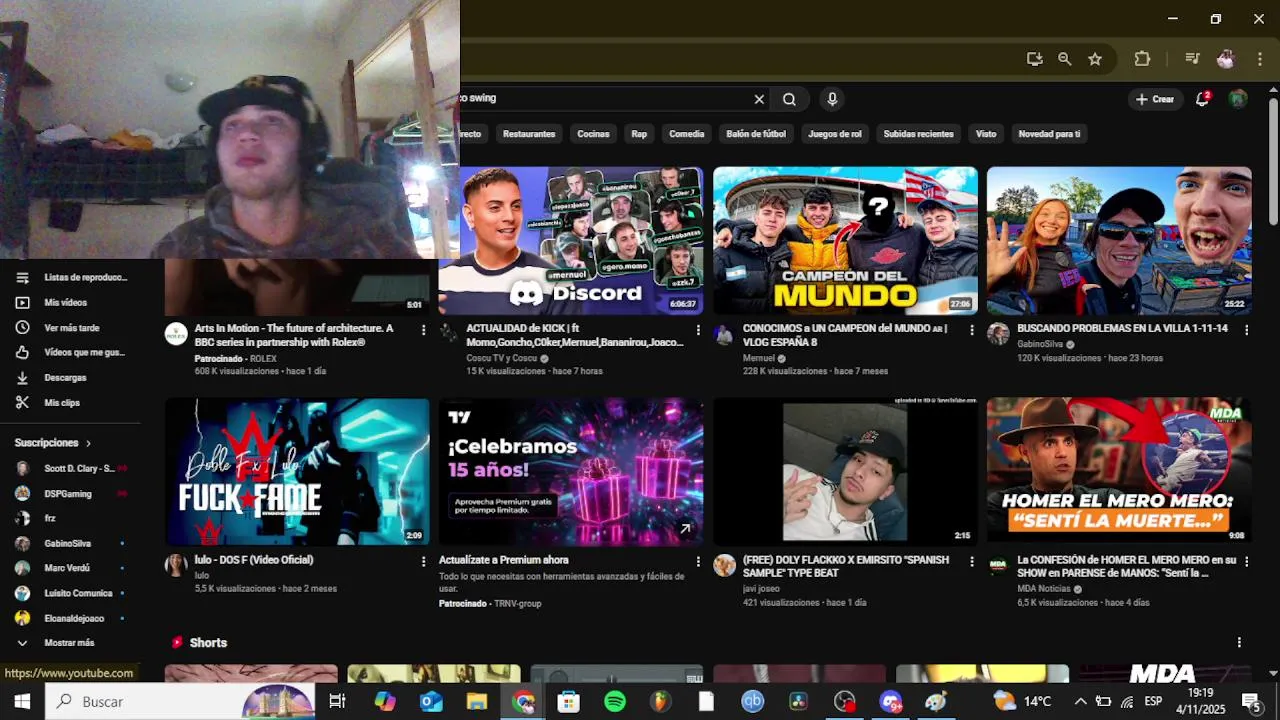Open Scott D. Clary subscription

[72, 468]
